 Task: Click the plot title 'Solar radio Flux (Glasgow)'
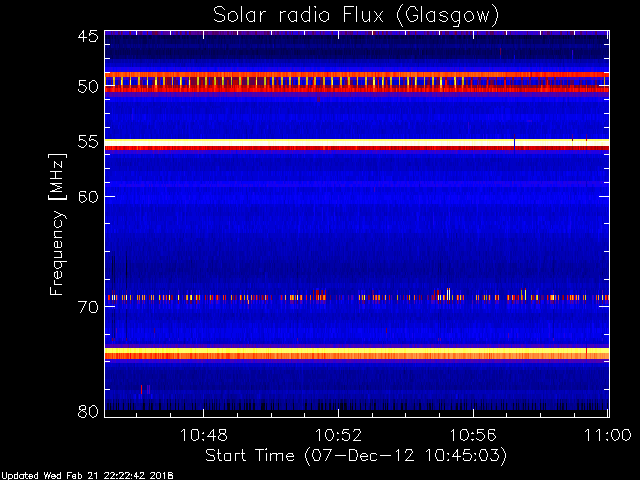tap(356, 16)
